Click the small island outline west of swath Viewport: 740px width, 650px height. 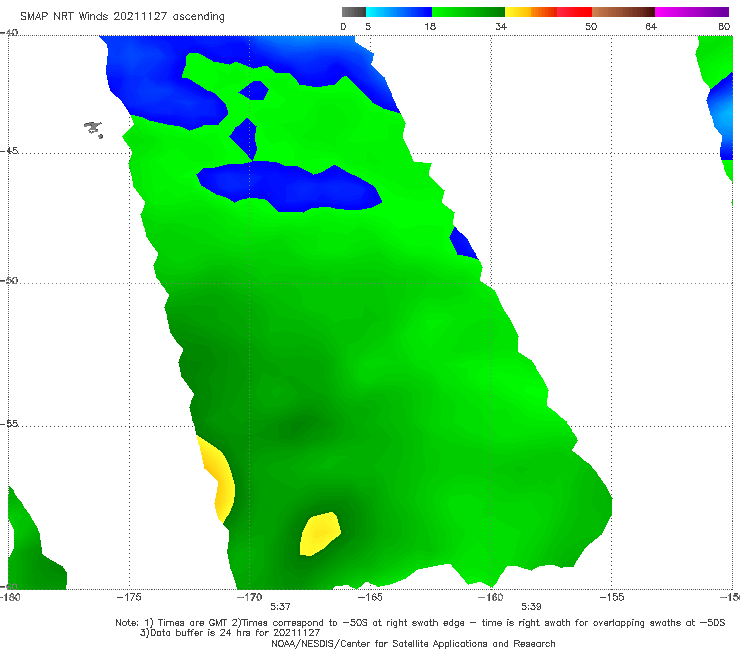(93, 129)
